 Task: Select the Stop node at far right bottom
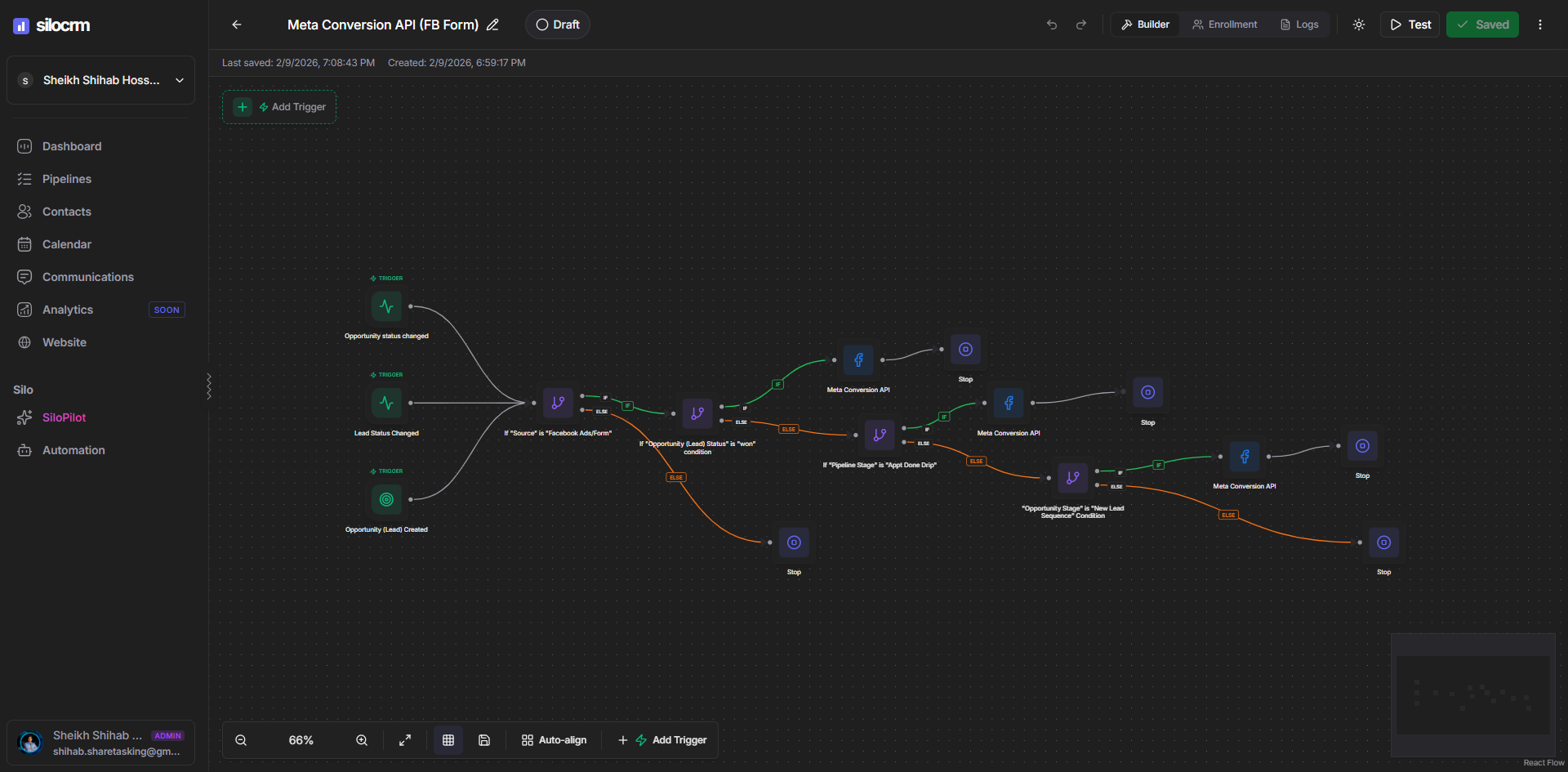[1383, 542]
